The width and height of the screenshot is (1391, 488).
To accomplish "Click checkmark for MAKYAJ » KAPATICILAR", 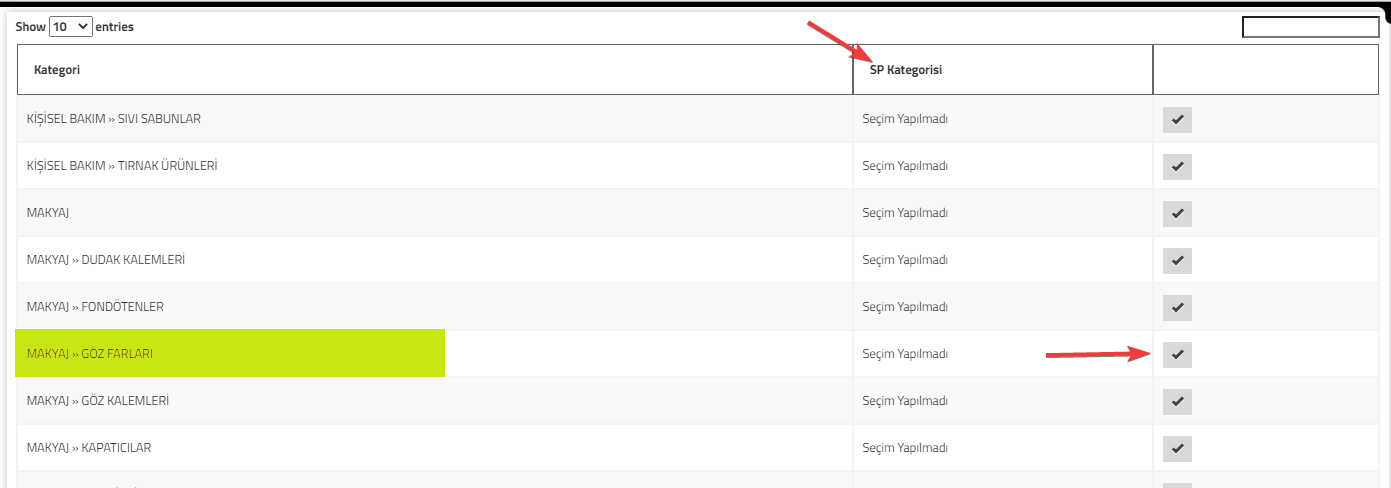I will tap(1177, 448).
